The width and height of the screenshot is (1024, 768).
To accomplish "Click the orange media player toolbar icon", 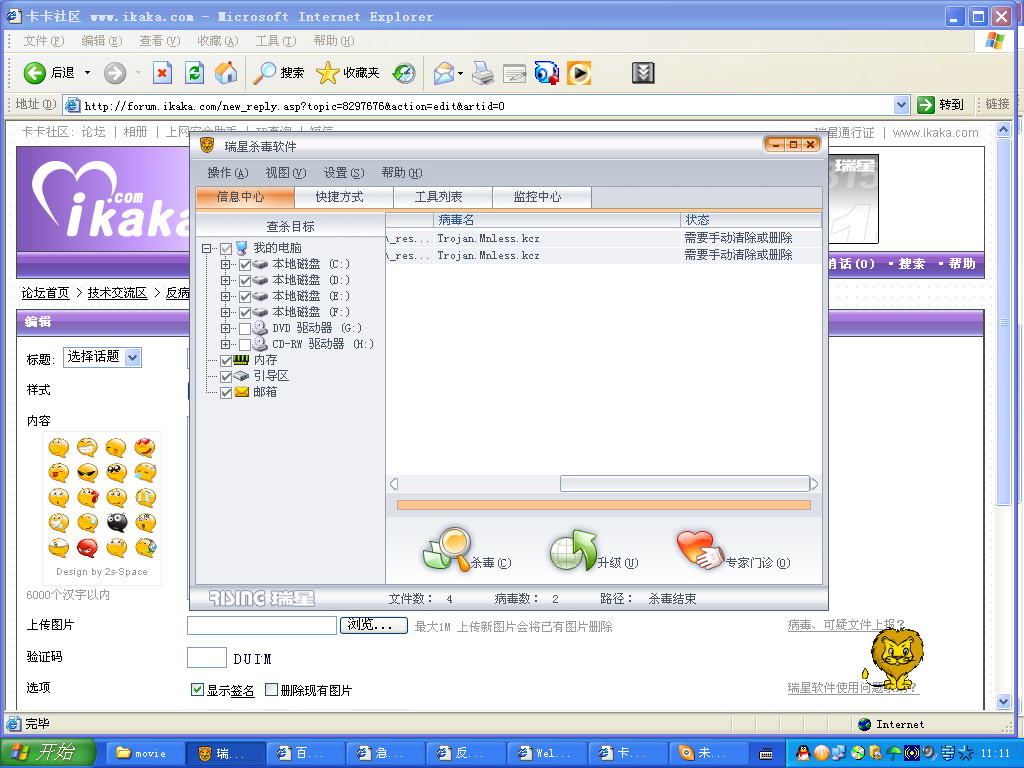I will (x=579, y=72).
